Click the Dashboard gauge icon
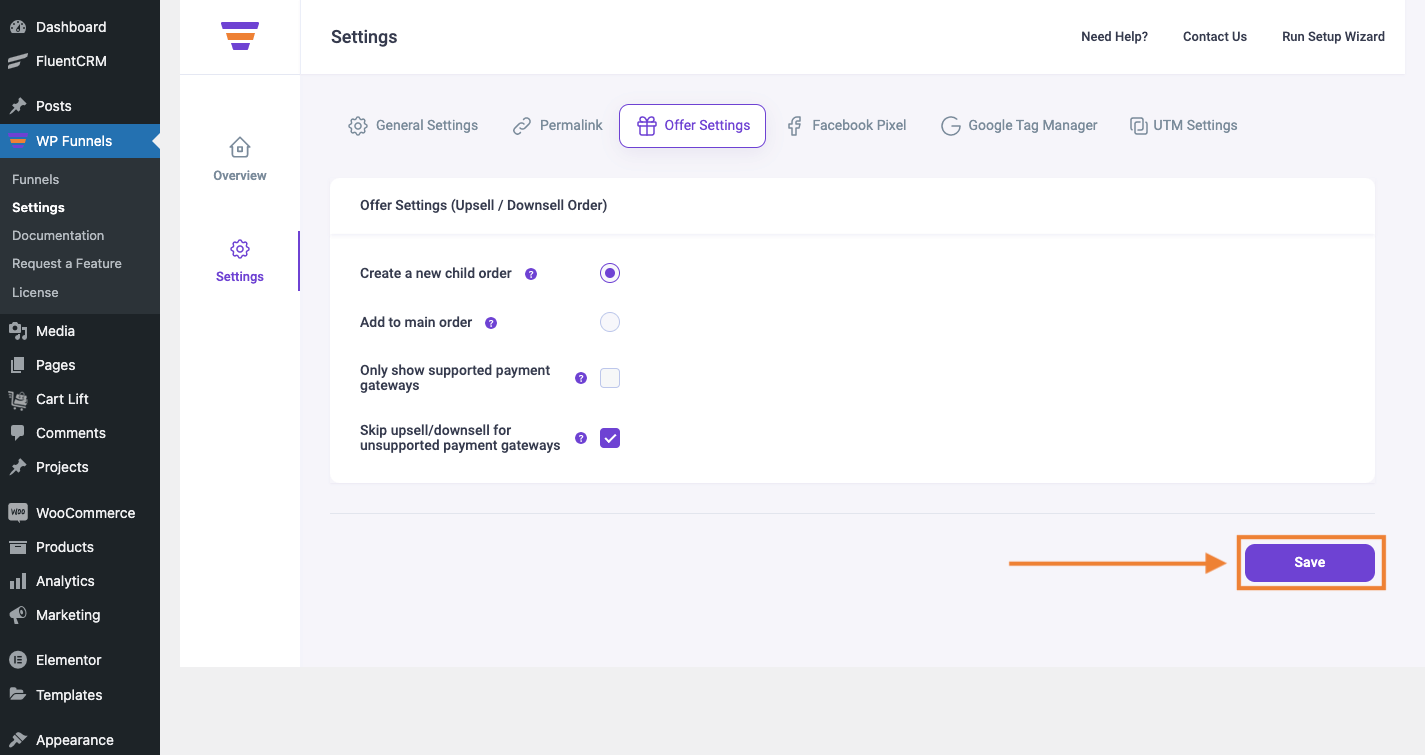This screenshot has width=1425, height=755. pyautogui.click(x=18, y=27)
